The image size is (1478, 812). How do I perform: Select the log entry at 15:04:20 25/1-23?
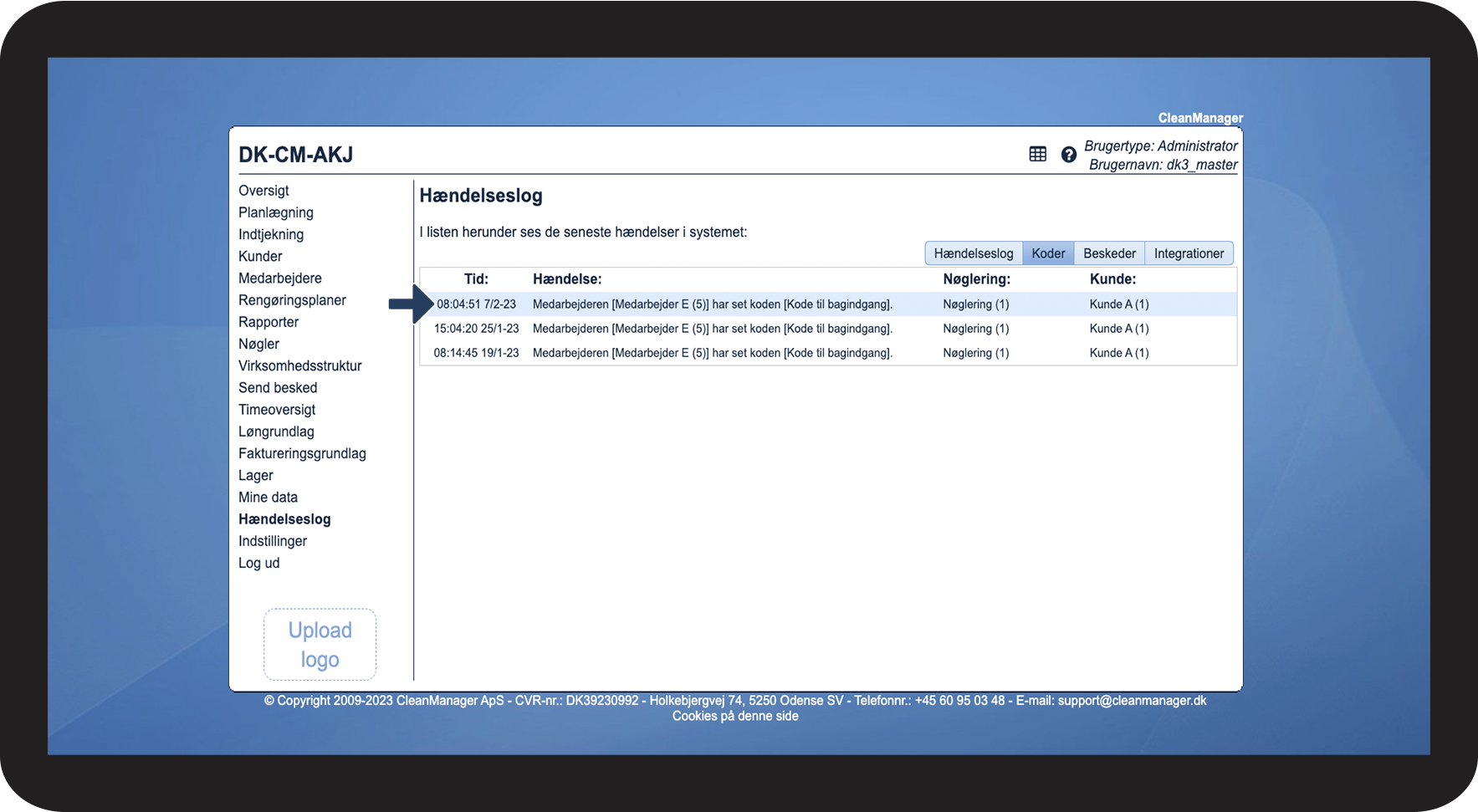[x=828, y=329]
